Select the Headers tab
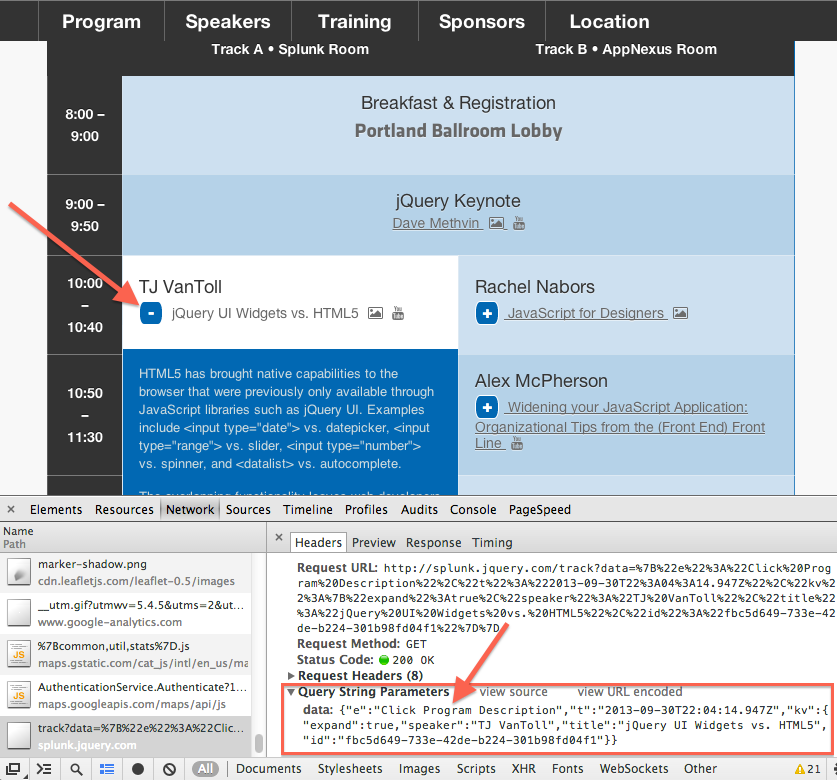Viewport: 837px width, 780px height. pos(318,542)
